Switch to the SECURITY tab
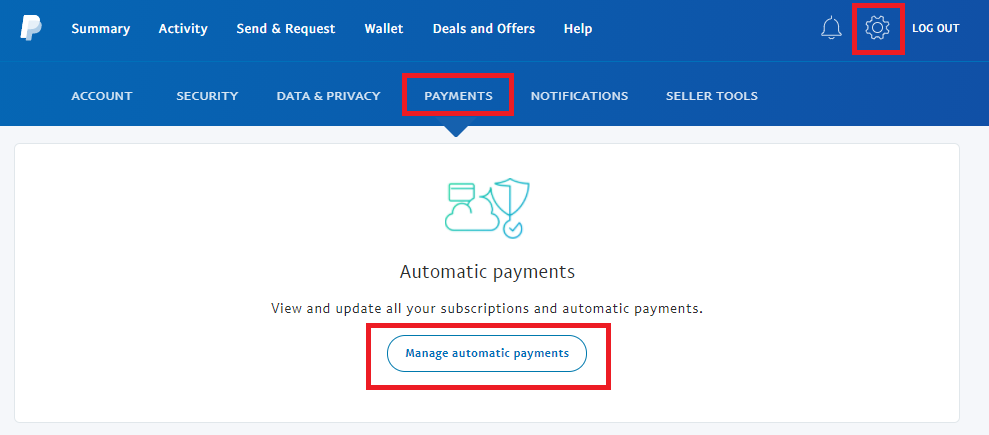The width and height of the screenshot is (989, 435). (x=207, y=96)
